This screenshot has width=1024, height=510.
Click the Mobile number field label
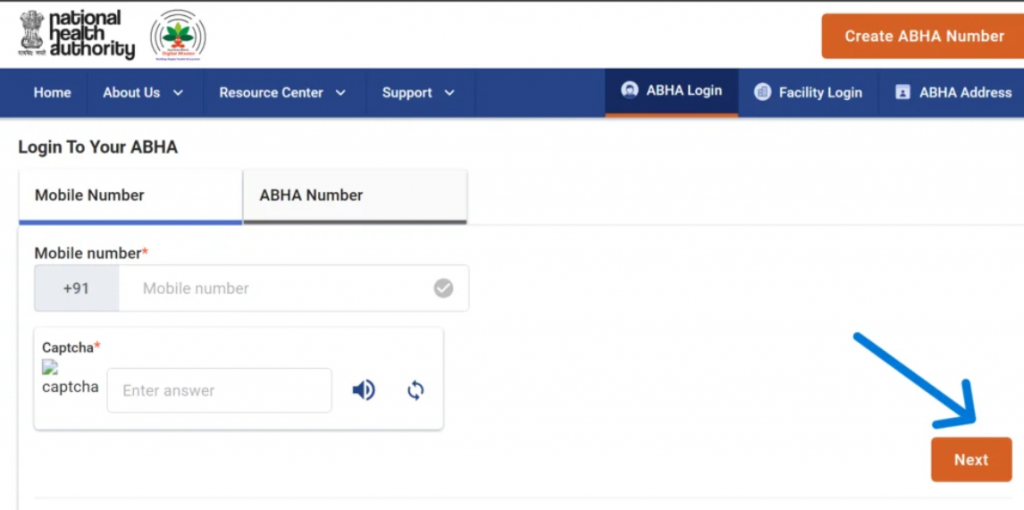click(x=91, y=253)
